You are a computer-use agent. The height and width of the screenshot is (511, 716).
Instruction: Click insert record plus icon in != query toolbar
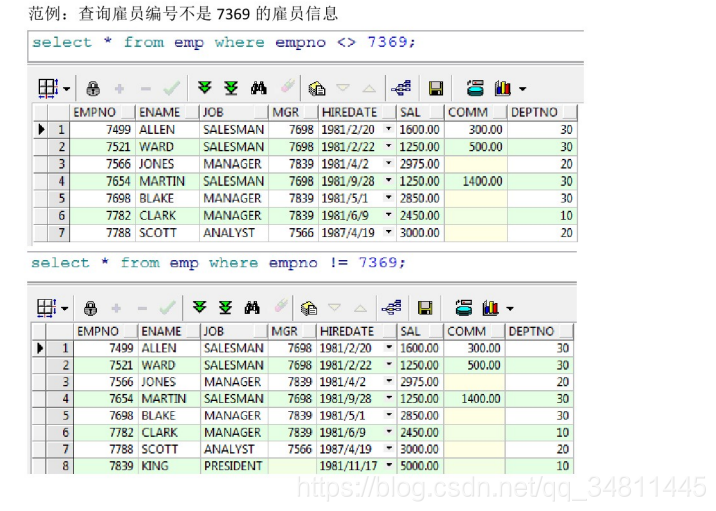[116, 309]
